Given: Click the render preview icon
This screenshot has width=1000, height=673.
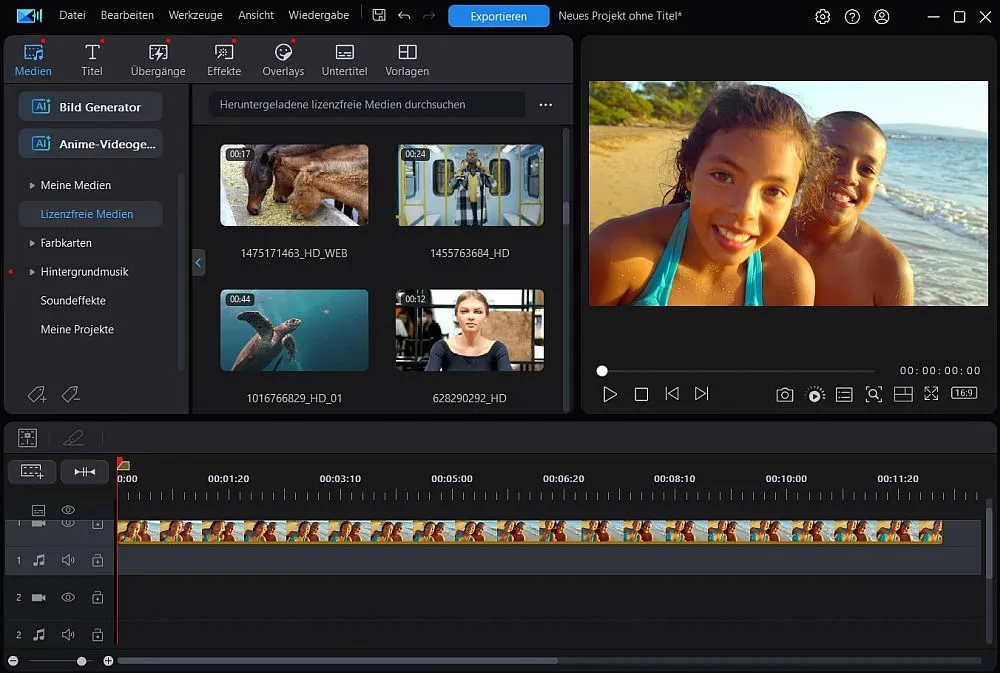Looking at the screenshot, I should (x=814, y=394).
